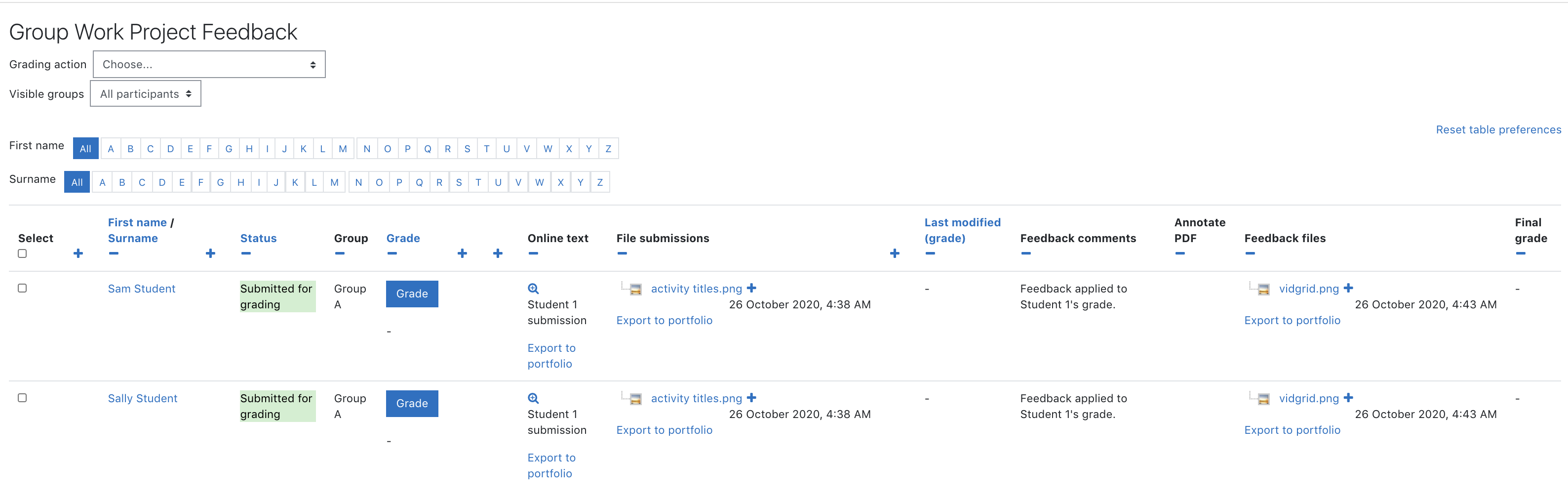Hide the Feedback comments column

coord(1025,253)
